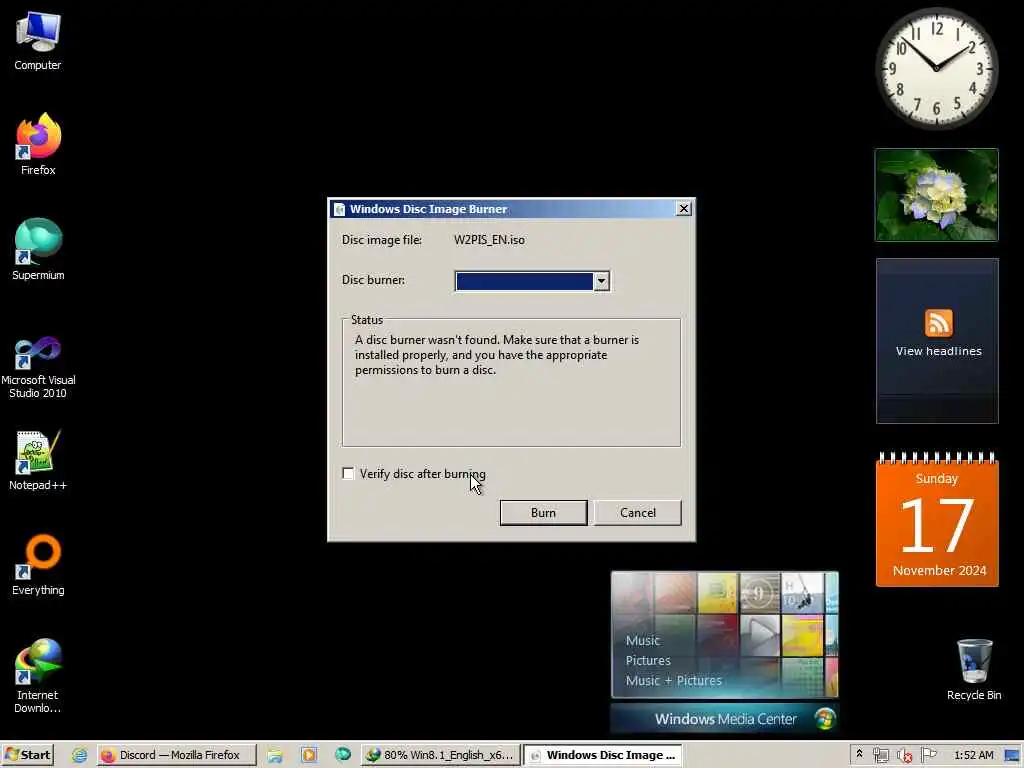Expand the Disc burner dropdown arrow
This screenshot has height=768, width=1024.
pos(601,281)
